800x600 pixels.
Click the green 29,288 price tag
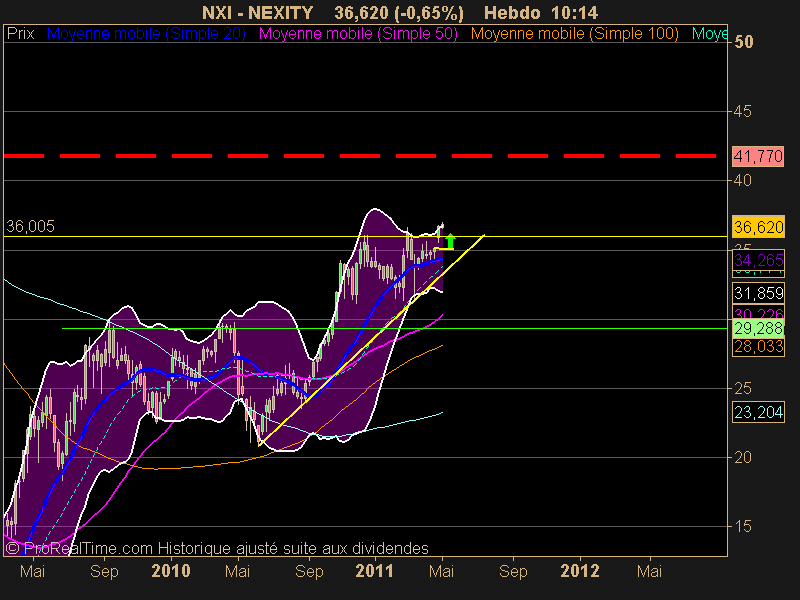pyautogui.click(x=758, y=328)
